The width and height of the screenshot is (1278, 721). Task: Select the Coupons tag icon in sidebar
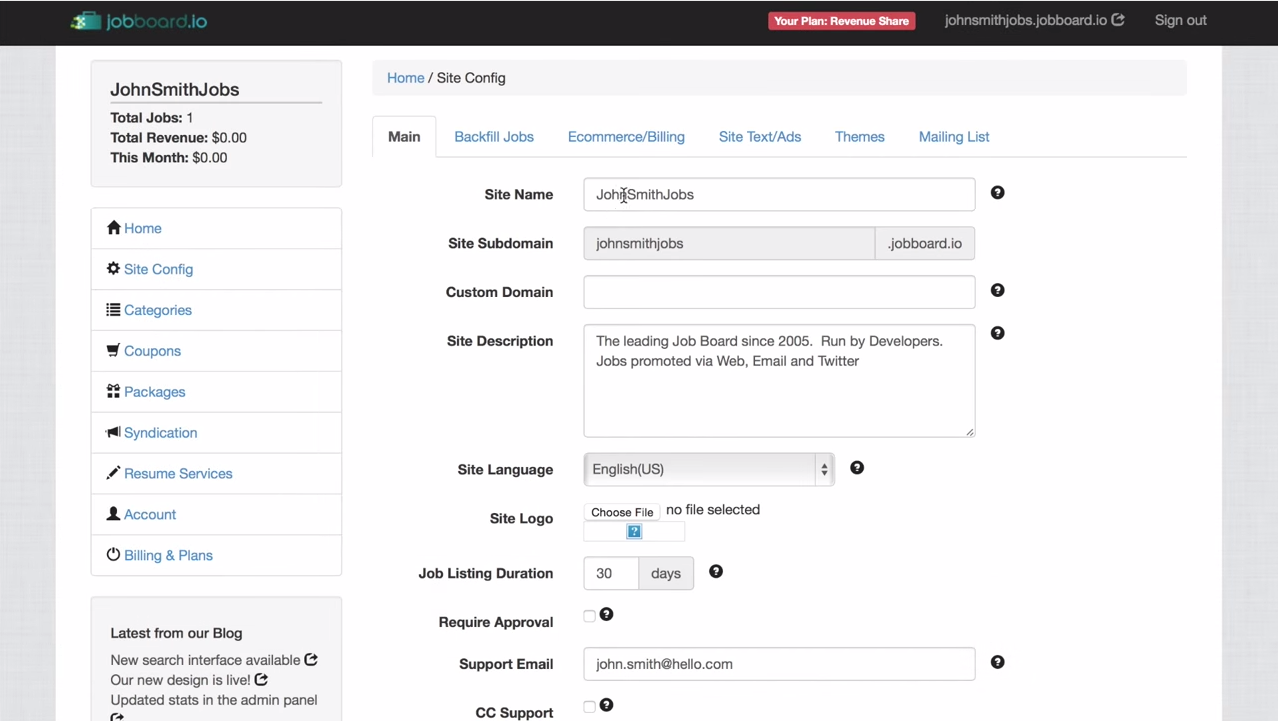pyautogui.click(x=113, y=350)
